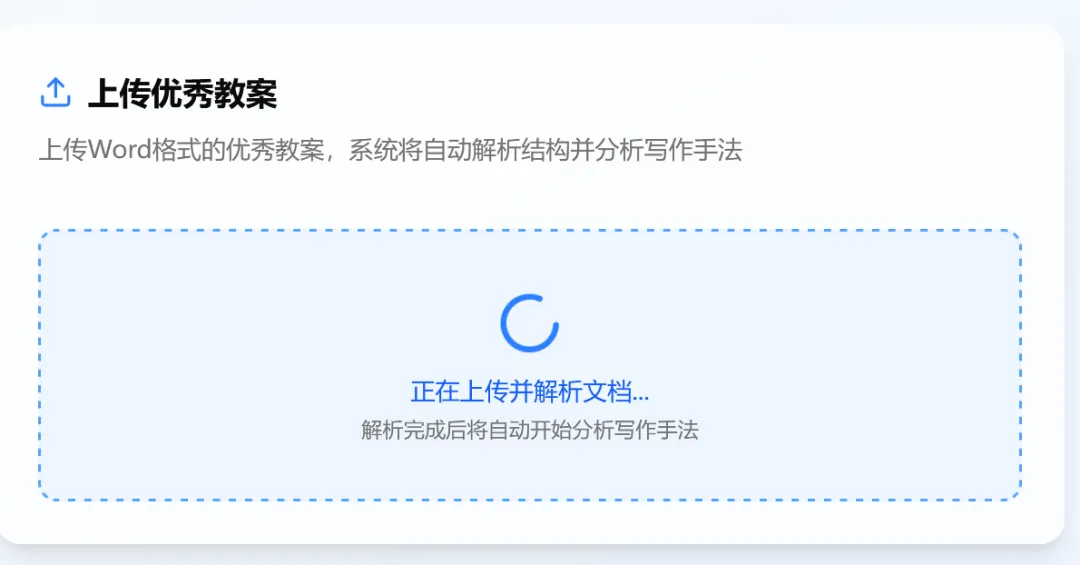Click the empty left side of the dashed upload zone
The width and height of the screenshot is (1080, 565).
207,365
